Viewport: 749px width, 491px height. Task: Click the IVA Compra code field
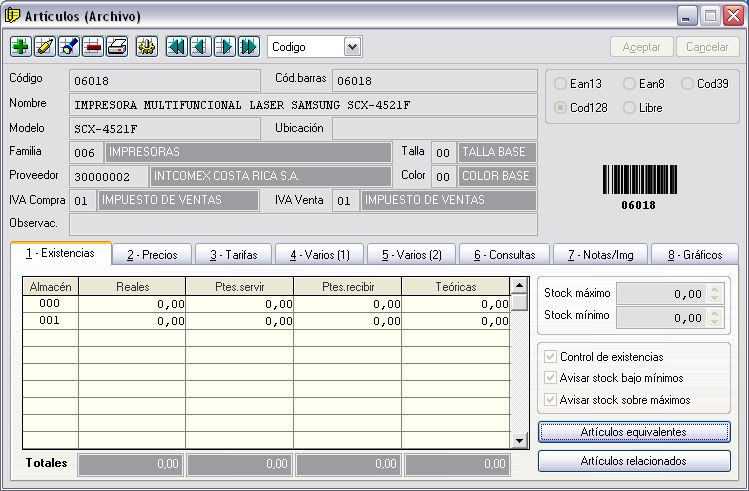(83, 200)
